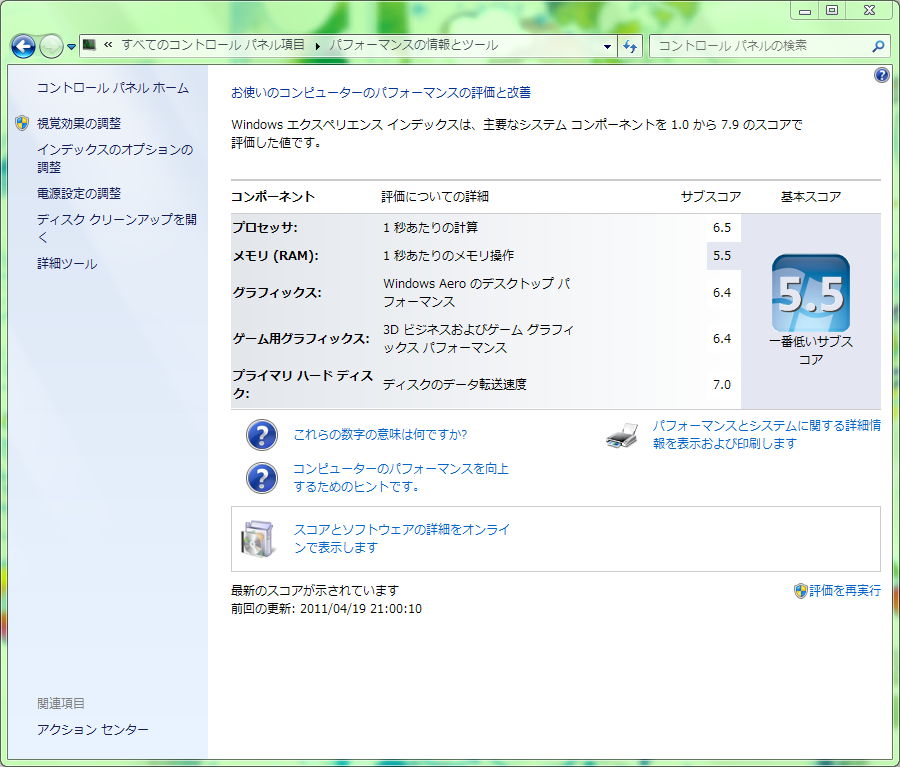This screenshot has height=767, width=900.
Task: Click 評価を再実行 to rerun assessment
Action: tap(845, 591)
